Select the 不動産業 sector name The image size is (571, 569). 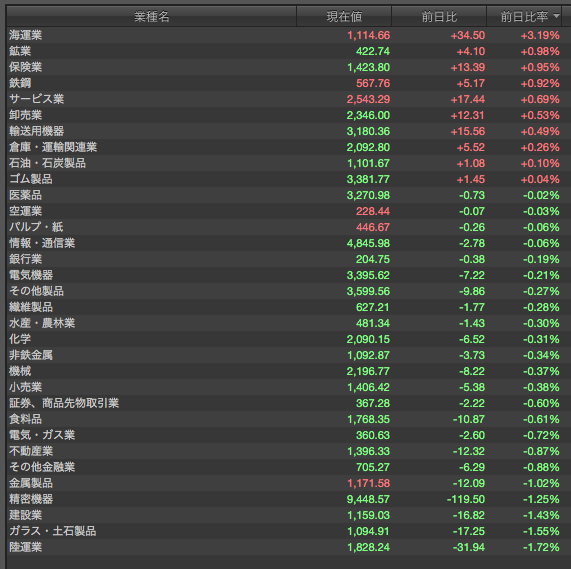[31, 451]
